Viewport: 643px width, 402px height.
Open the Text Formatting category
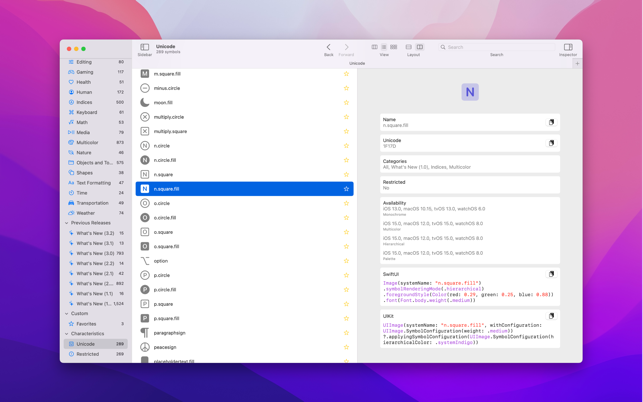[x=96, y=183]
